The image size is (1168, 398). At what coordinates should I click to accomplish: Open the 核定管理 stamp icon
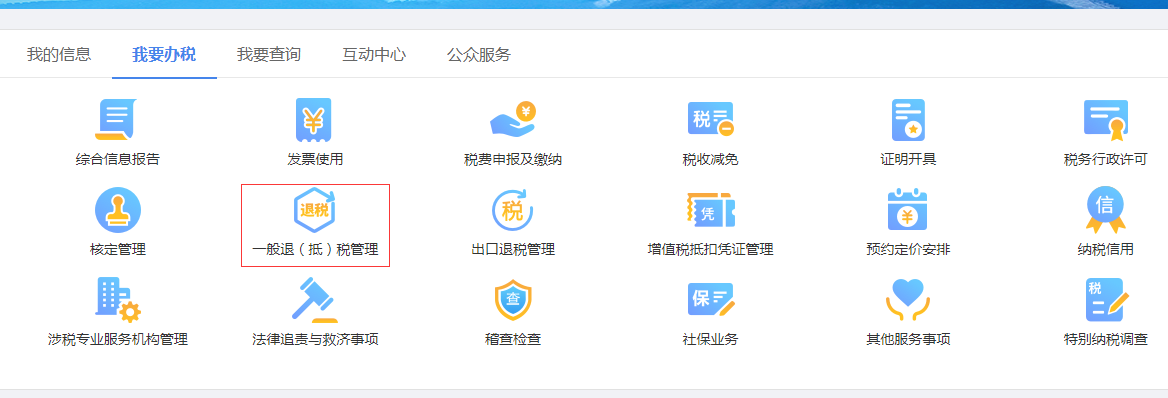coord(118,209)
